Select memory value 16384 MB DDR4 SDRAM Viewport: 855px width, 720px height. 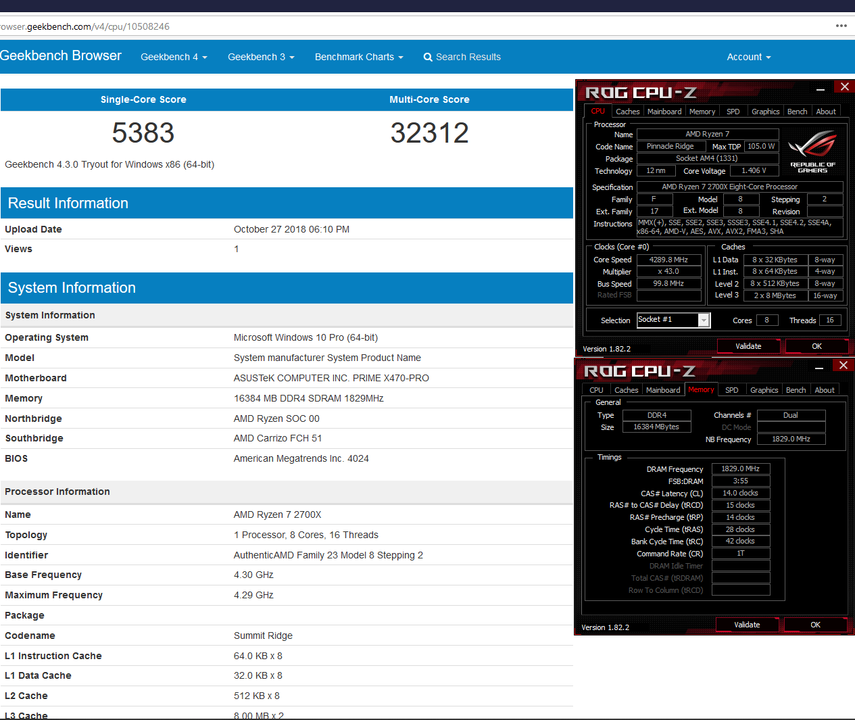click(x=309, y=398)
